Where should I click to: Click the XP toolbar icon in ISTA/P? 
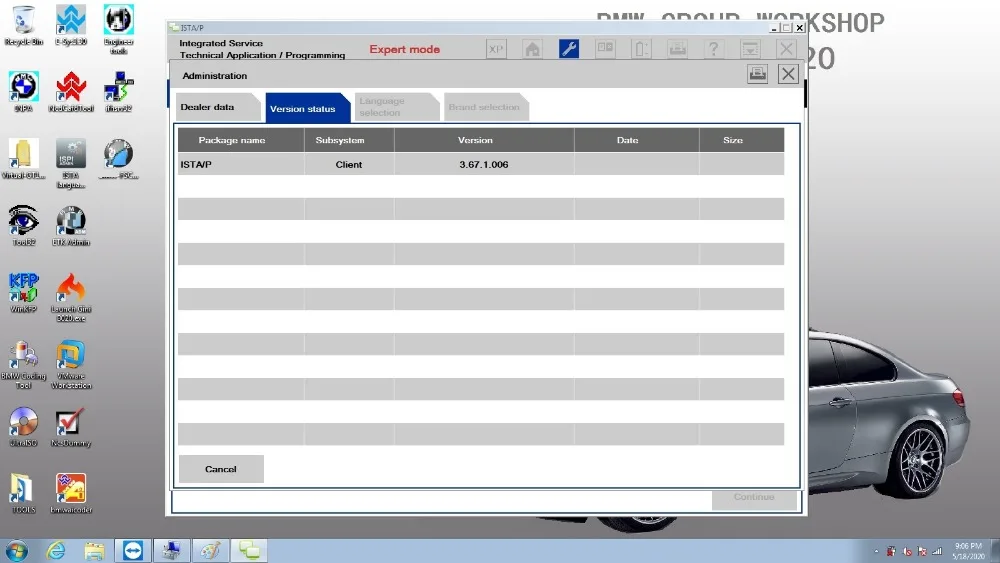[x=496, y=49]
